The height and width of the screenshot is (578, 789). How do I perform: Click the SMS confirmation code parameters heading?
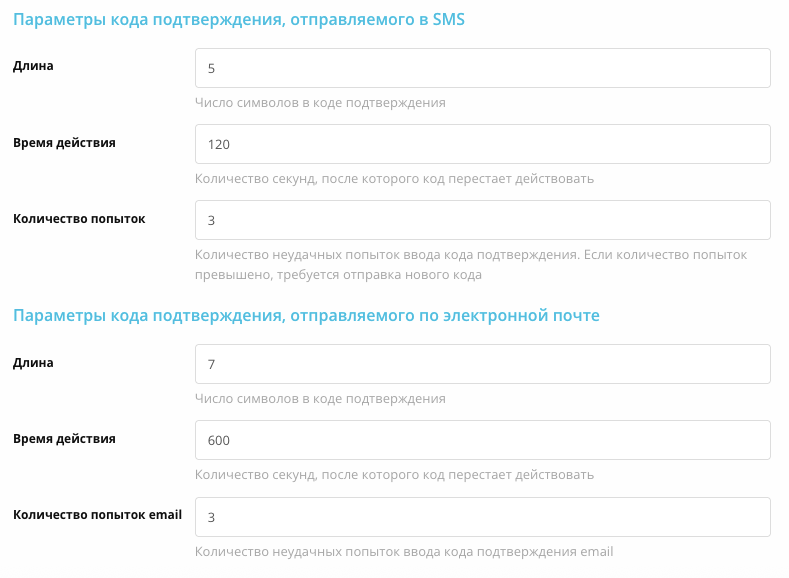click(239, 19)
